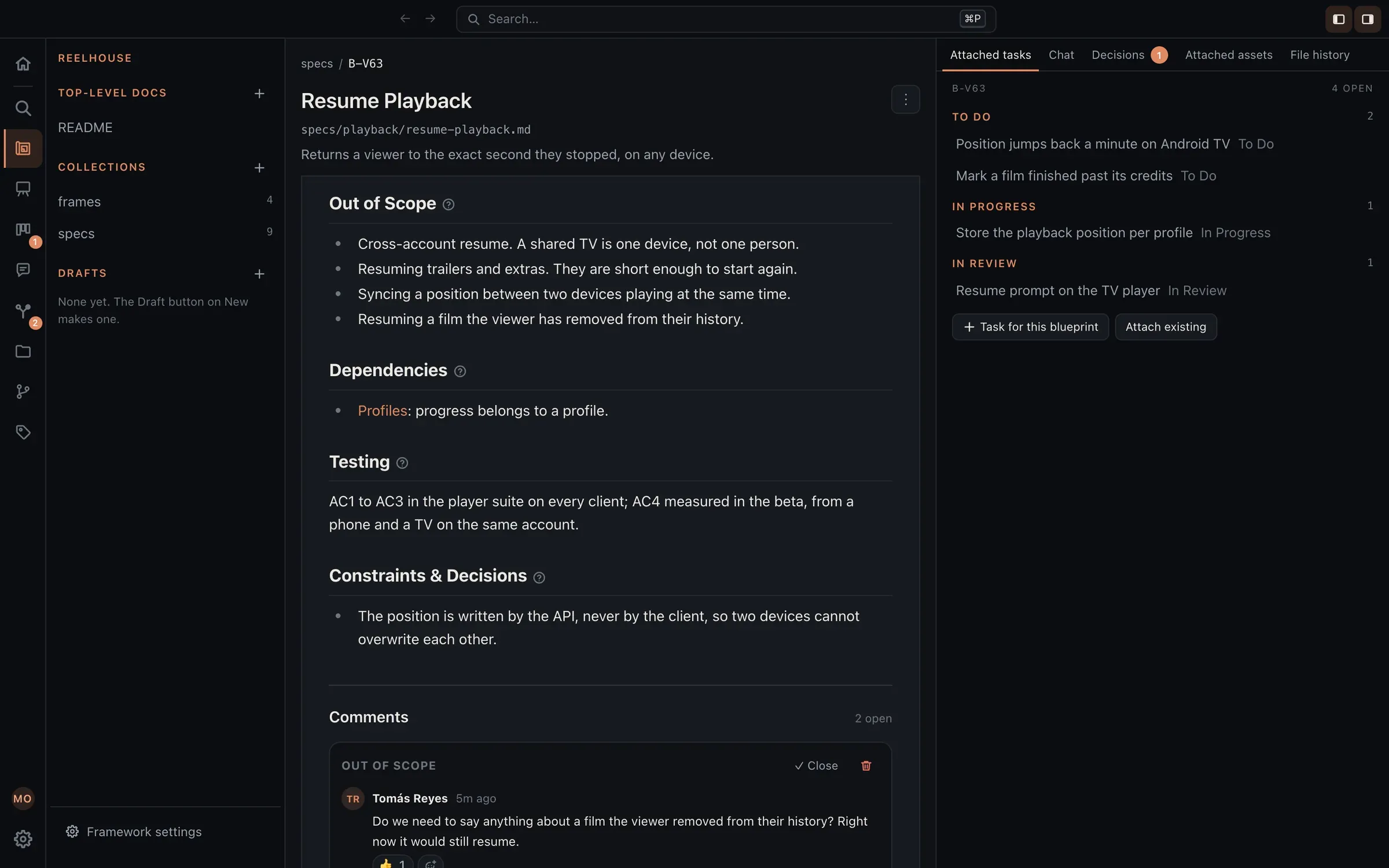
Task: Open the tags icon in sidebar
Action: coord(23,432)
